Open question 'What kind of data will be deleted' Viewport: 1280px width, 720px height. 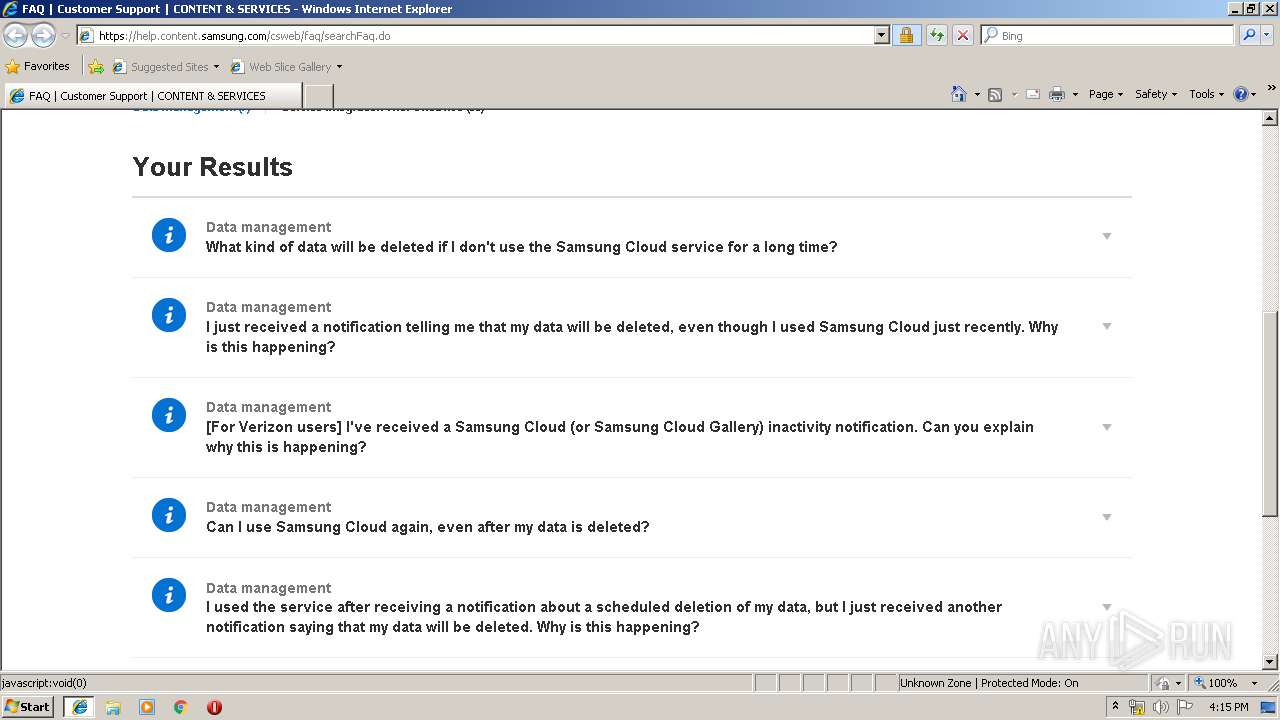521,247
